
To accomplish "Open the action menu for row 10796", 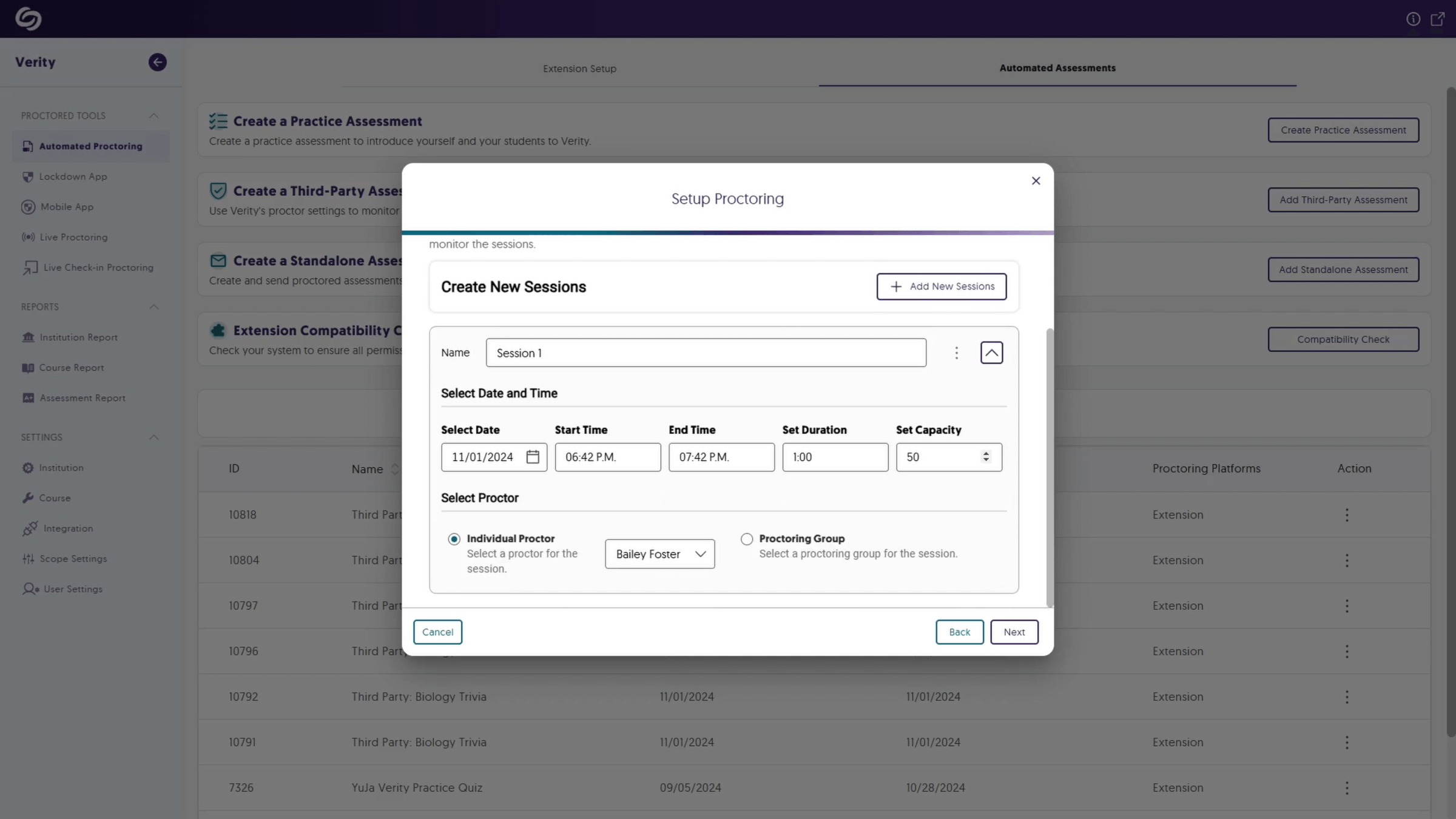I will point(1347,651).
